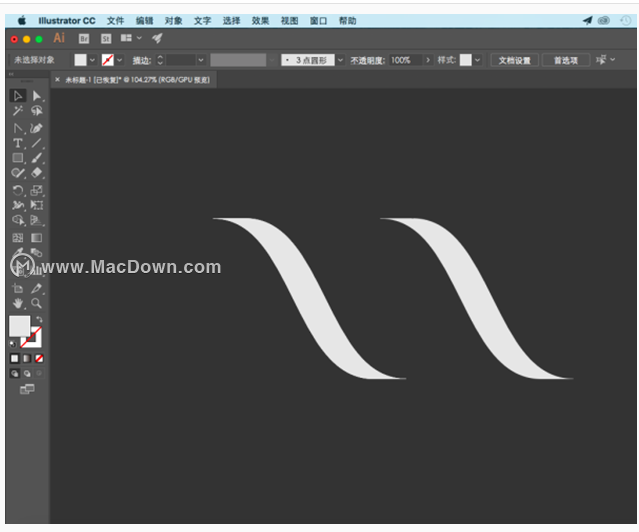Reset to default fill and stroke
The image size is (639, 532).
click(13, 344)
